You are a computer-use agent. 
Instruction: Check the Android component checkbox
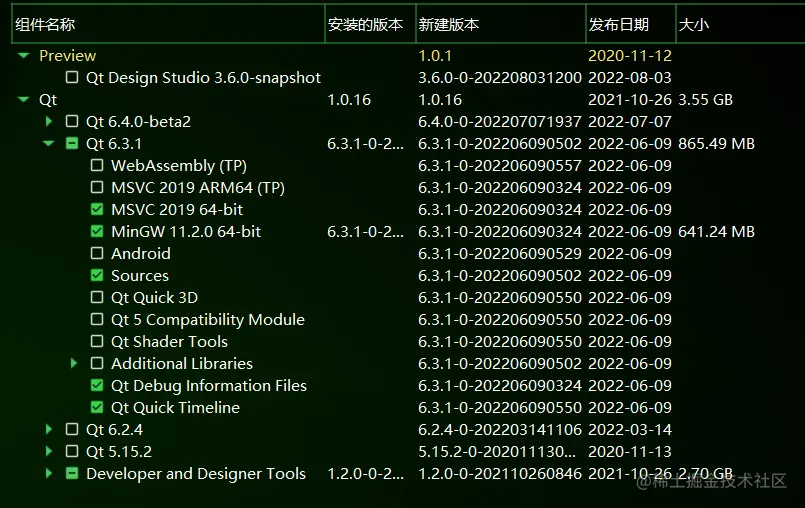[x=97, y=253]
